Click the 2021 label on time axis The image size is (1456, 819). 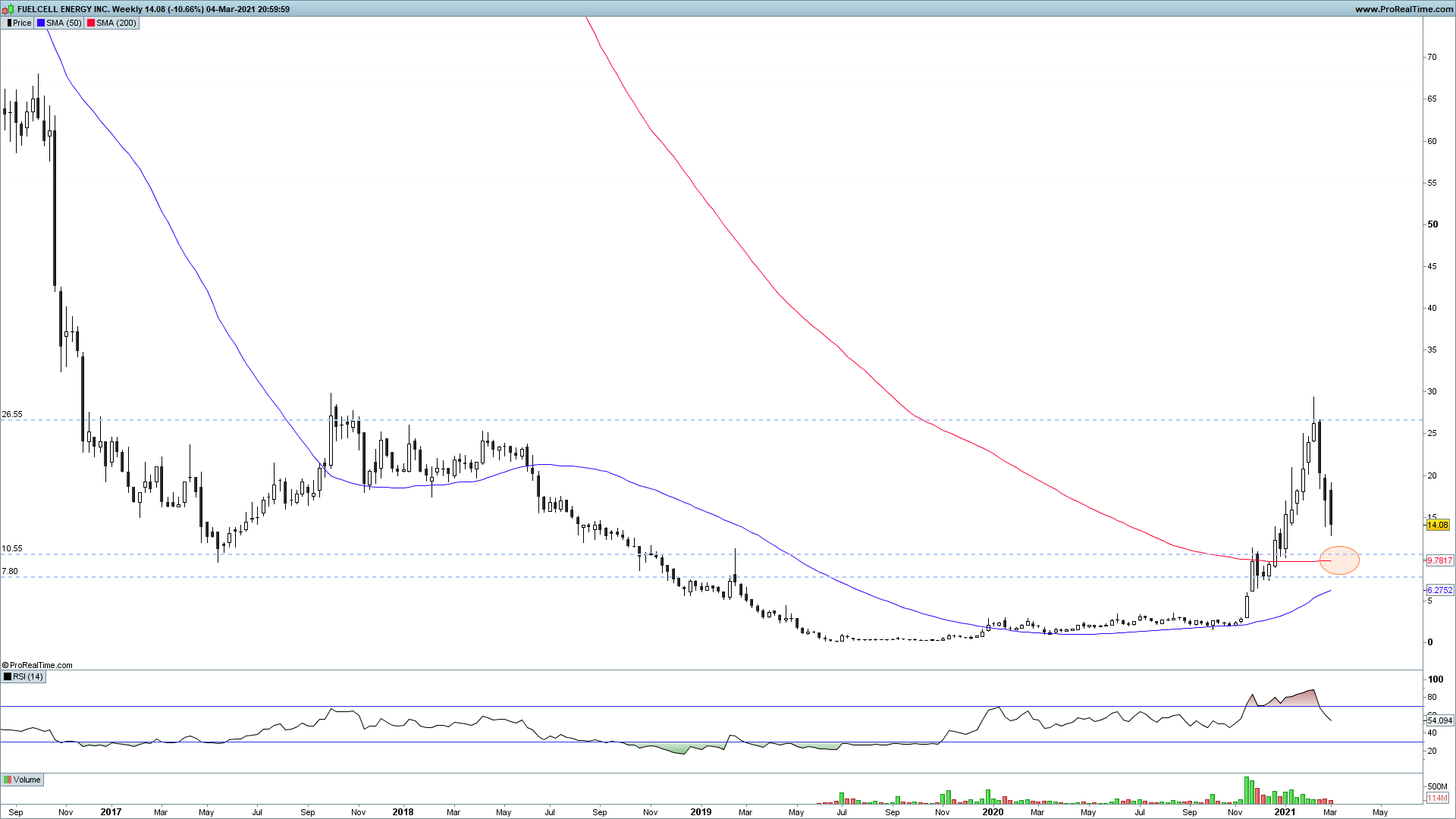[x=1285, y=811]
